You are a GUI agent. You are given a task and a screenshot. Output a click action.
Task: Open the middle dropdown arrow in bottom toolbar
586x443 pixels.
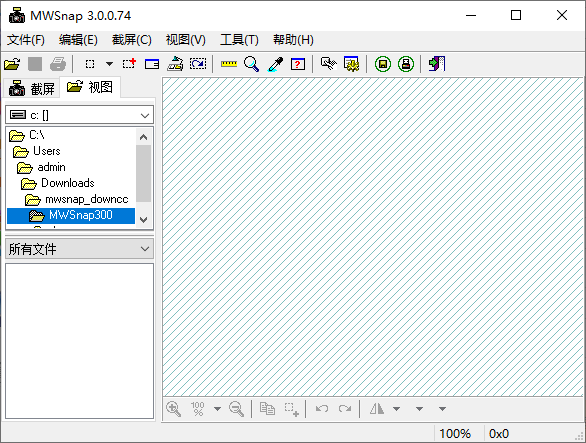[x=419, y=409]
